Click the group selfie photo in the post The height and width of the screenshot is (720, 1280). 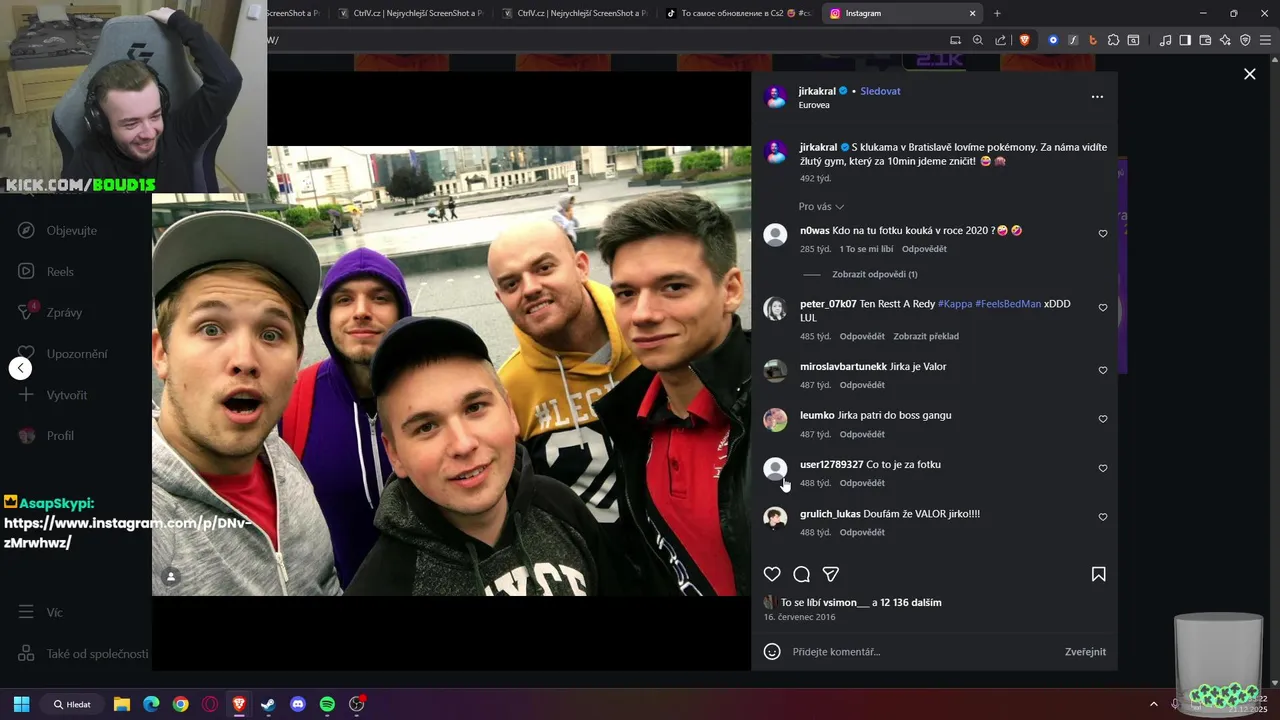[451, 371]
